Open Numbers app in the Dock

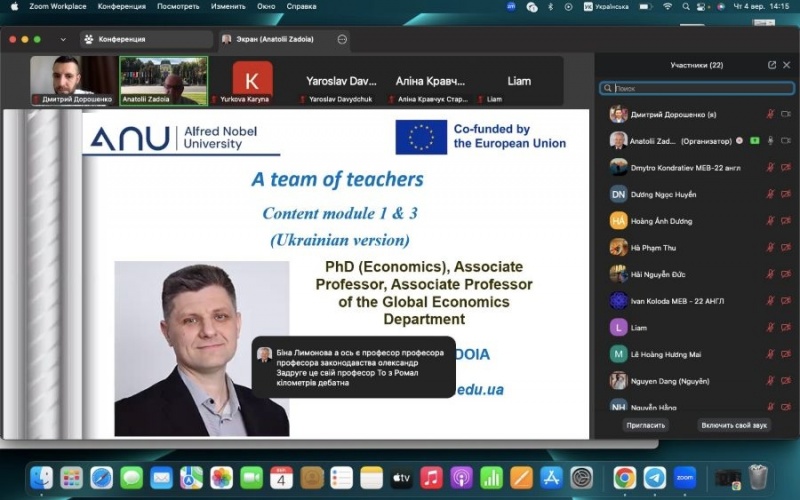[491, 478]
